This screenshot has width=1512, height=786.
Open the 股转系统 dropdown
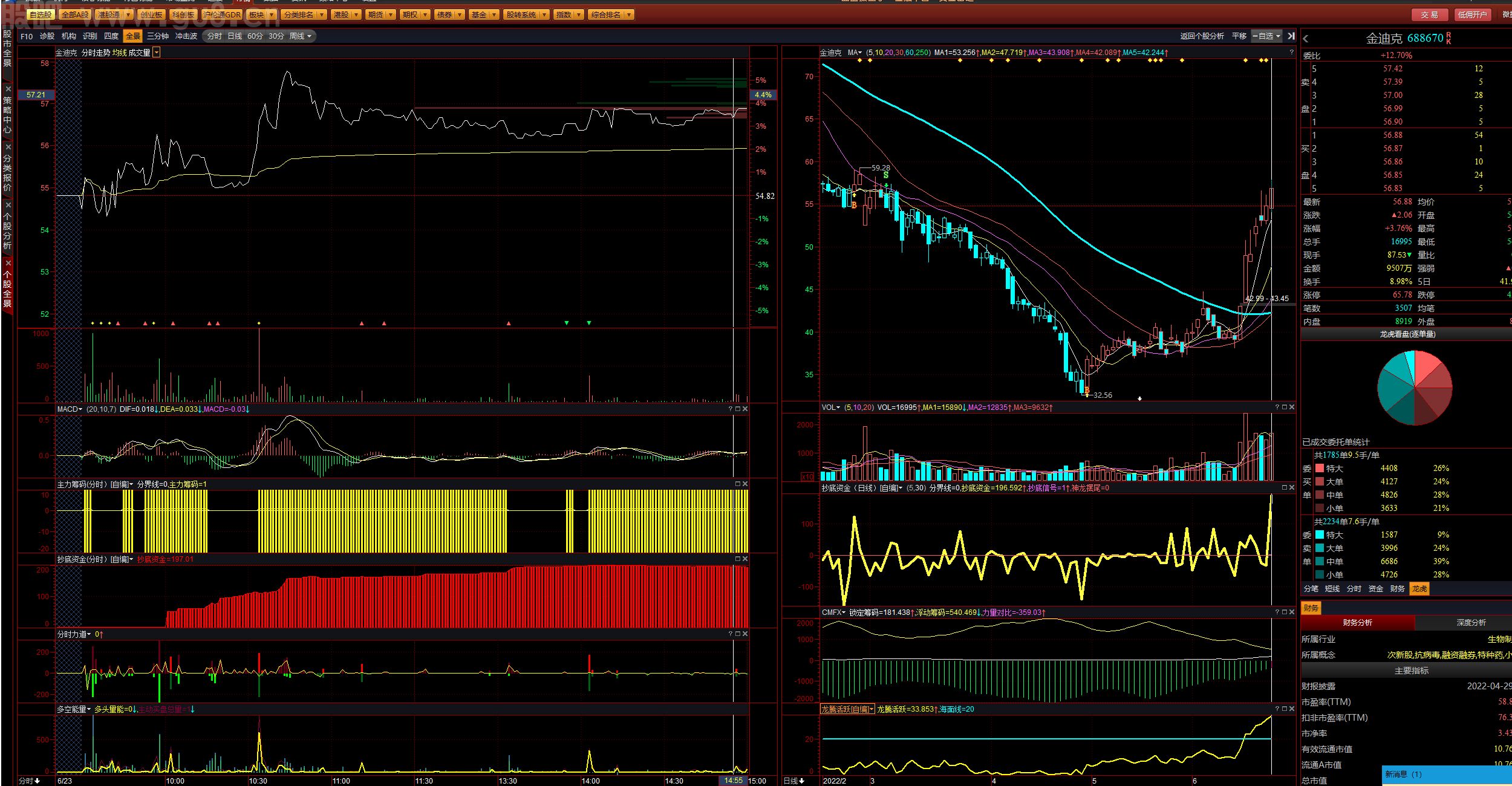click(526, 15)
